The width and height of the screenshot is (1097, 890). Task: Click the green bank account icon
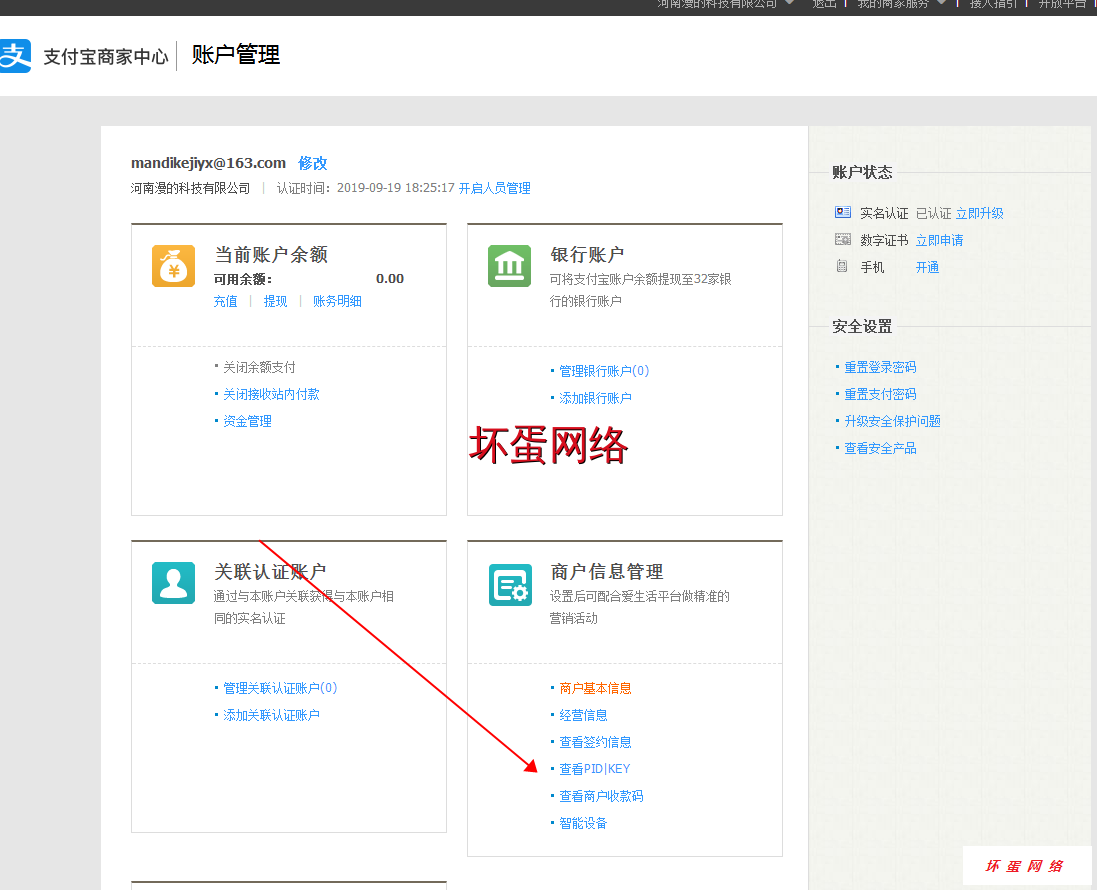[509, 266]
